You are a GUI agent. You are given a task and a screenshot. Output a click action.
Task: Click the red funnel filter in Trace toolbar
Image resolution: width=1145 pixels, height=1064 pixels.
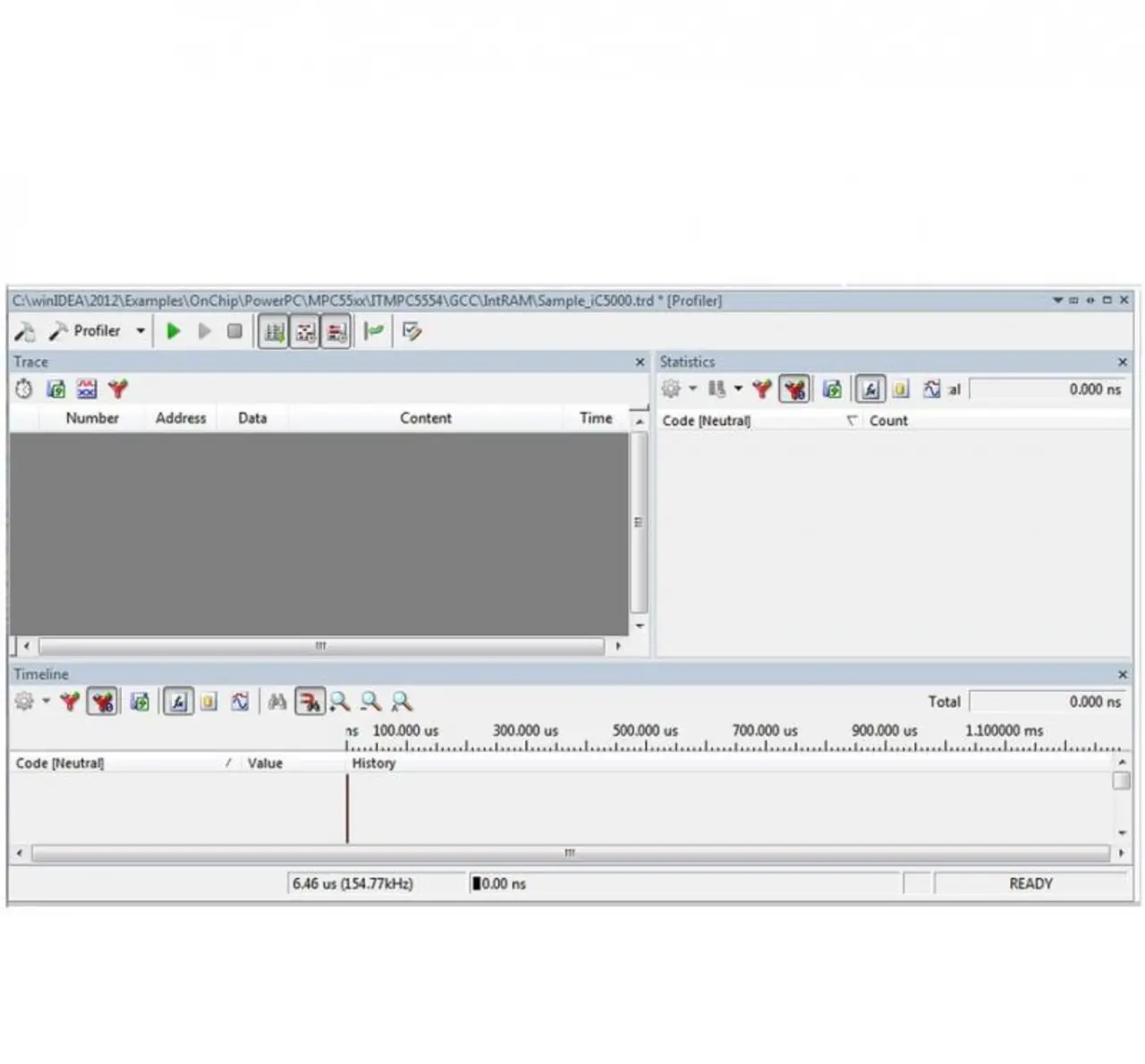[118, 389]
